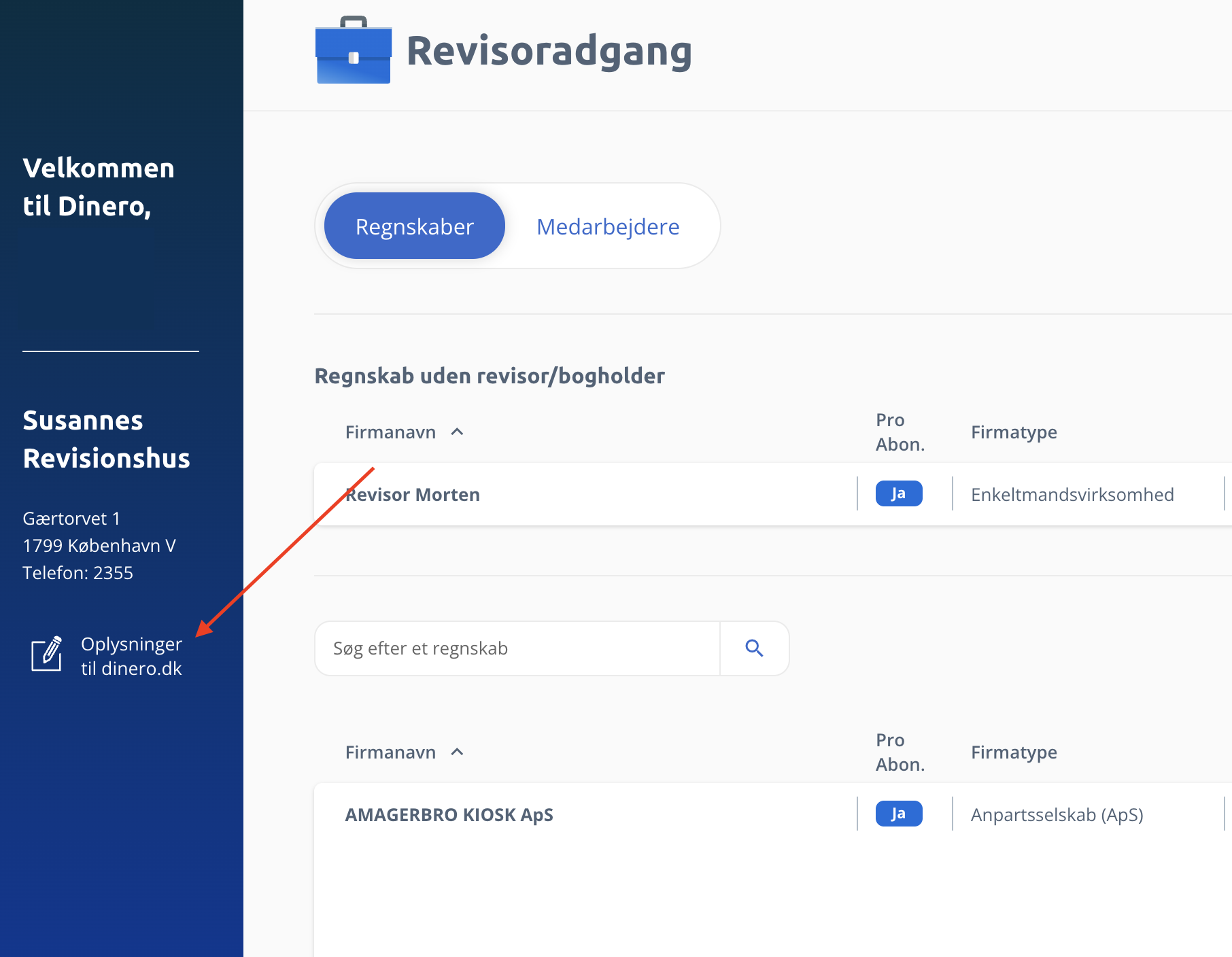Click the Susannes Revisionshus heading
The height and width of the screenshot is (957, 1232).
click(x=106, y=439)
